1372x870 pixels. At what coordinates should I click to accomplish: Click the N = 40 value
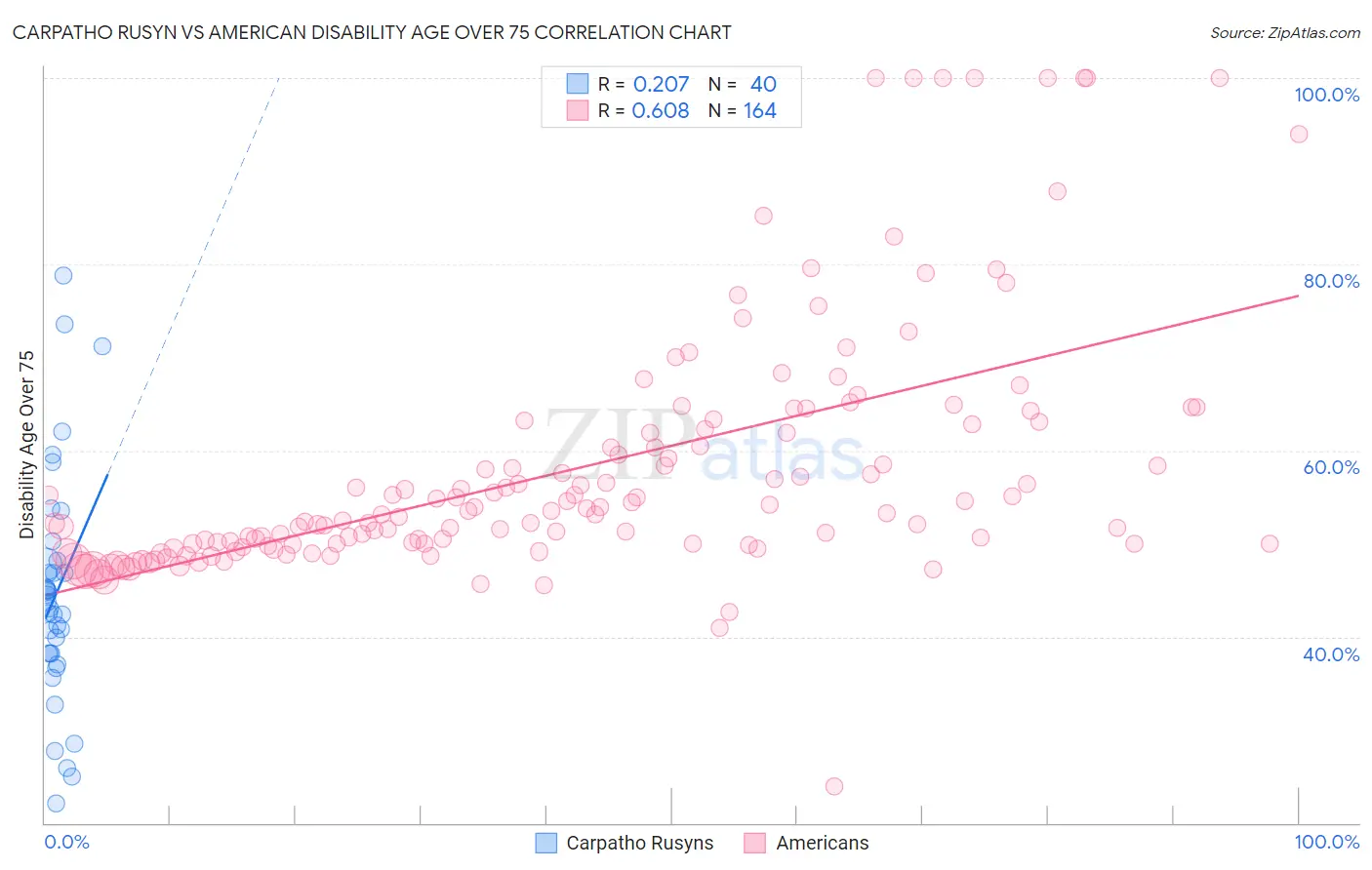744,84
